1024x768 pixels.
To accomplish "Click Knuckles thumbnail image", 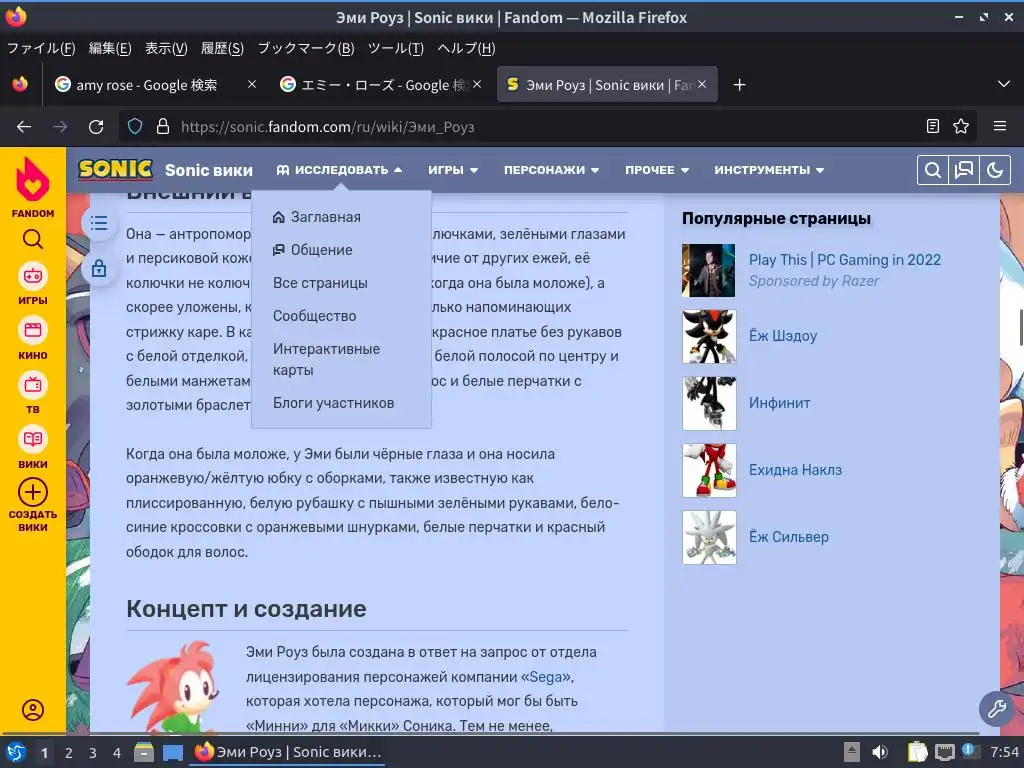I will pos(709,470).
